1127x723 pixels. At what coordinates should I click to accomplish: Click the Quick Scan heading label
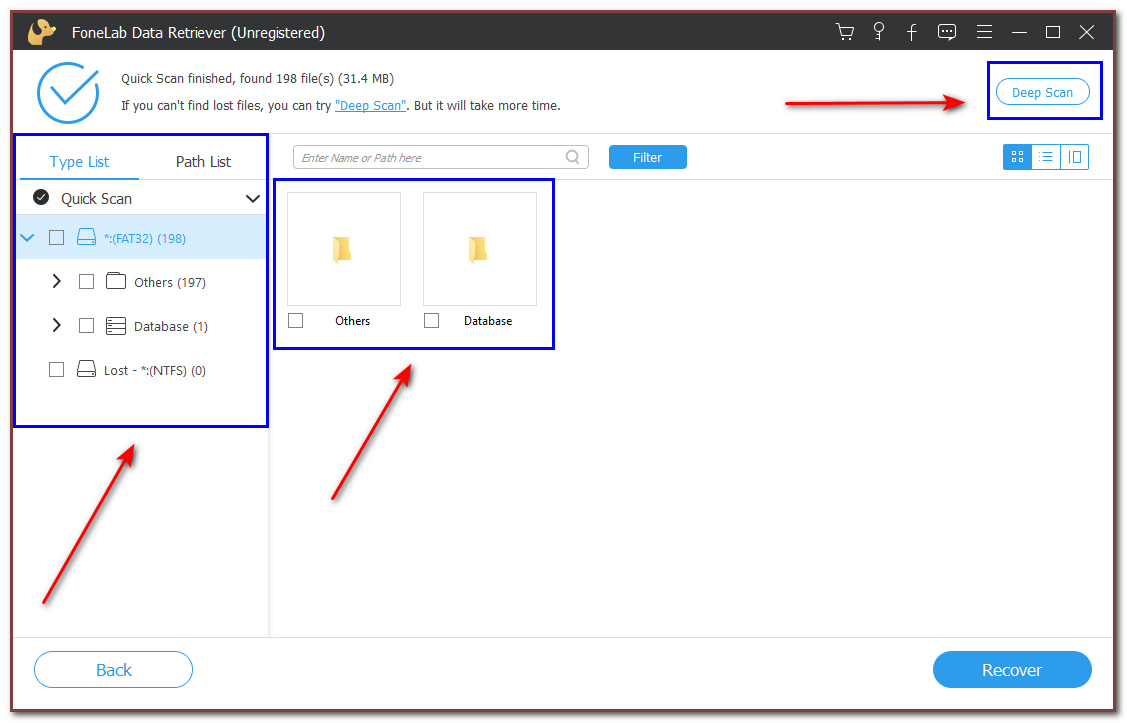[x=96, y=198]
